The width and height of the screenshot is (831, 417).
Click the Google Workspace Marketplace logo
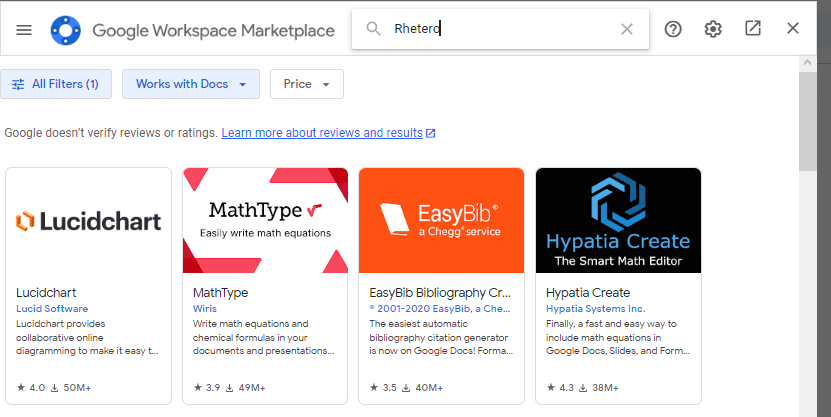pyautogui.click(x=66, y=30)
